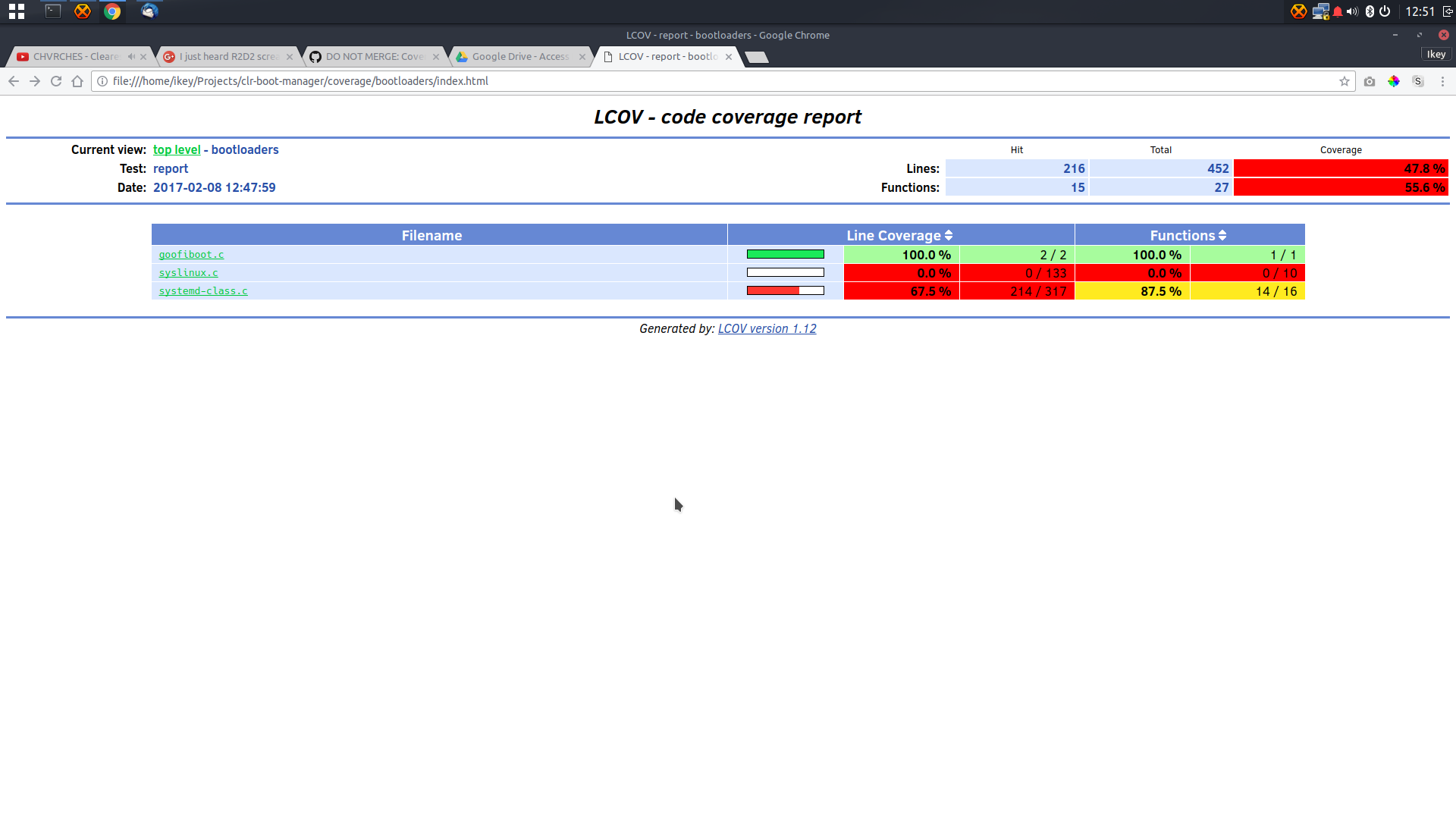Sort by Line Coverage arrows

949,236
